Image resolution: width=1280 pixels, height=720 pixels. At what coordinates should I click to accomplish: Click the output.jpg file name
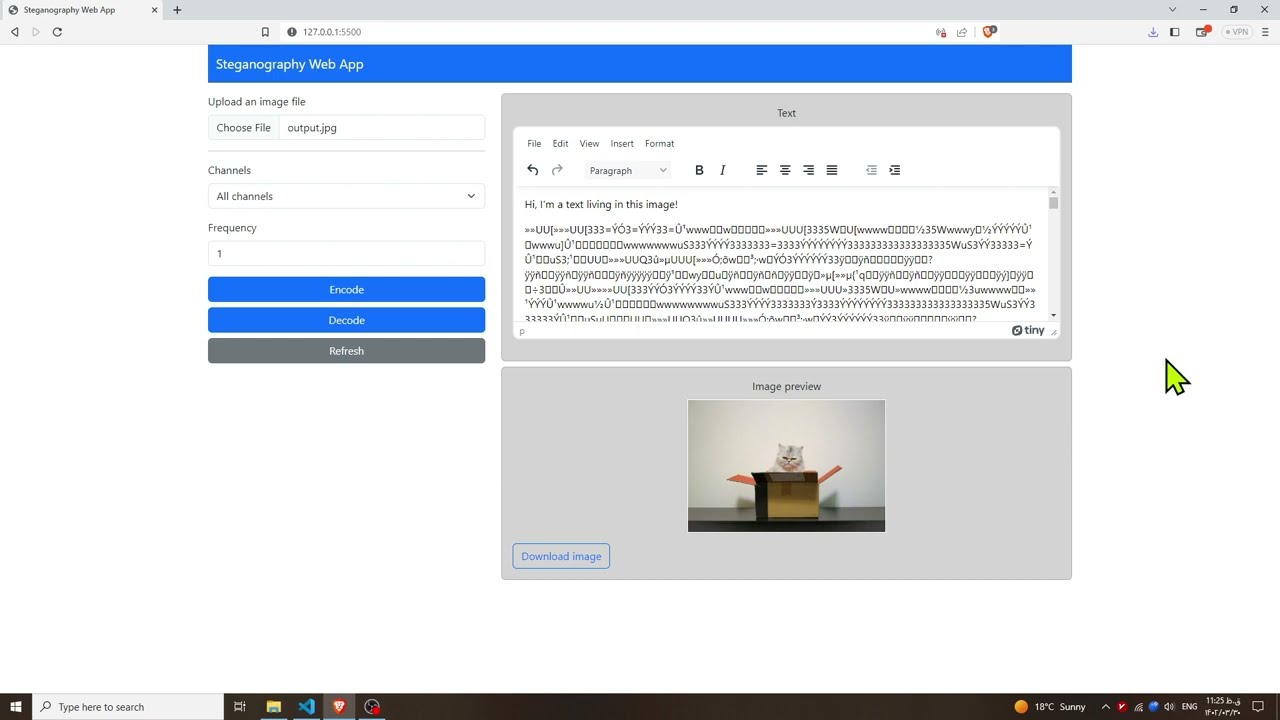pyautogui.click(x=312, y=128)
